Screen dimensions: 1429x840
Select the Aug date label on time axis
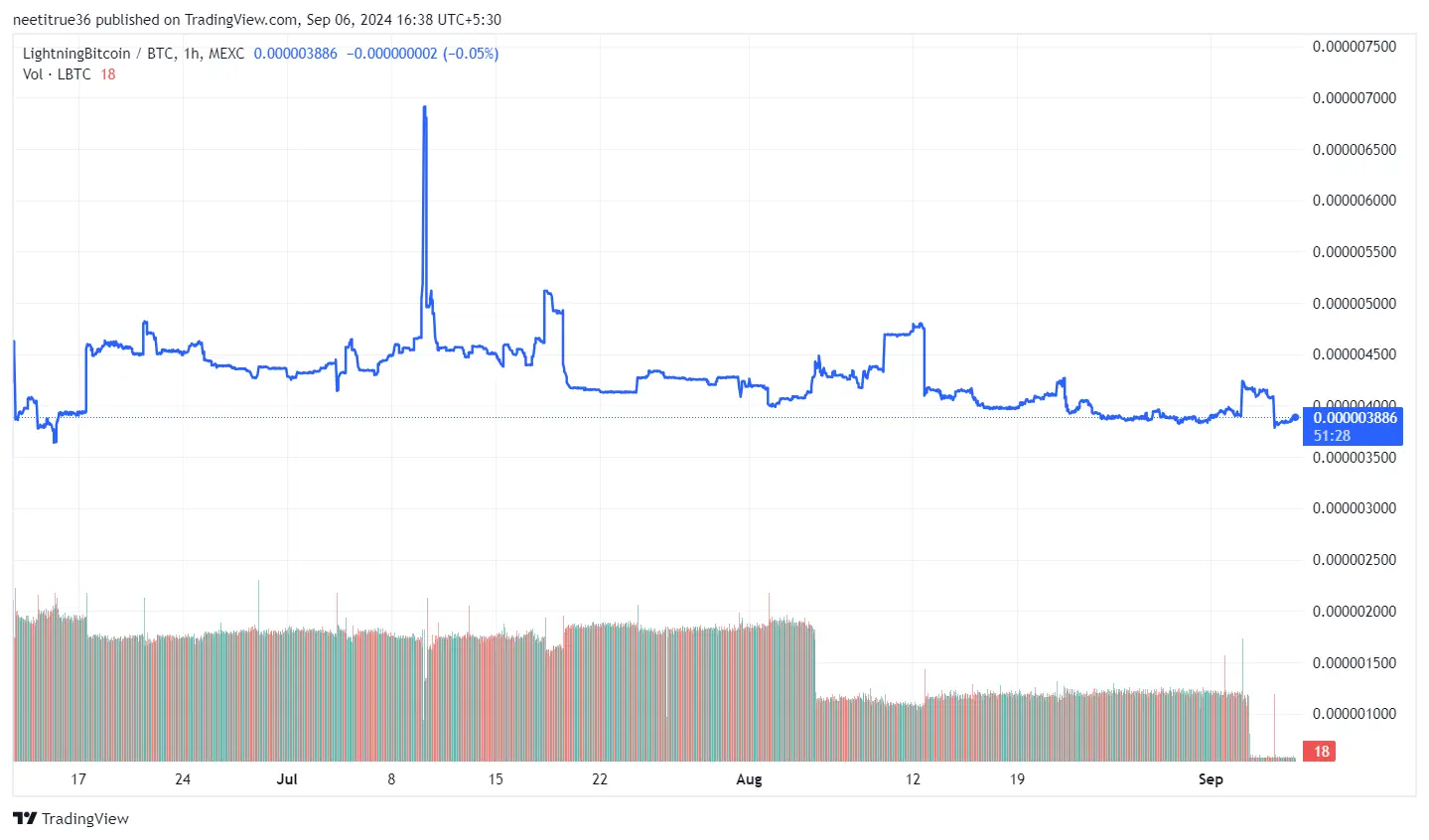click(x=749, y=779)
